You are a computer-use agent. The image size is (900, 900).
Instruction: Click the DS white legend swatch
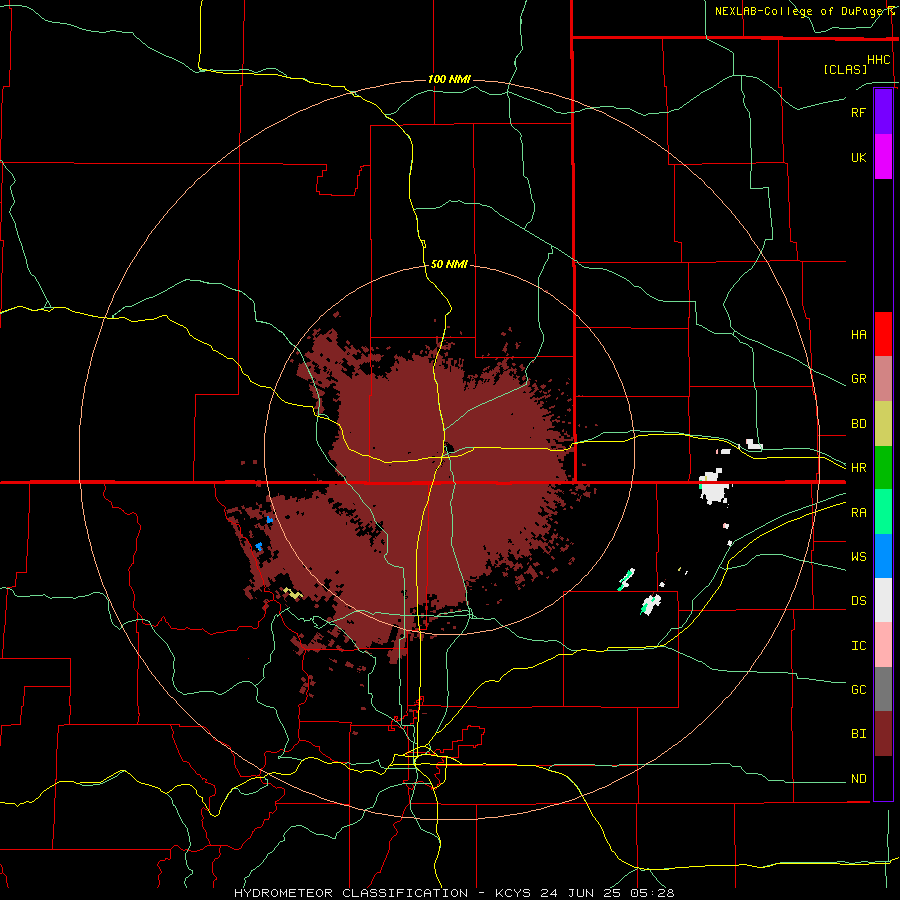(883, 600)
